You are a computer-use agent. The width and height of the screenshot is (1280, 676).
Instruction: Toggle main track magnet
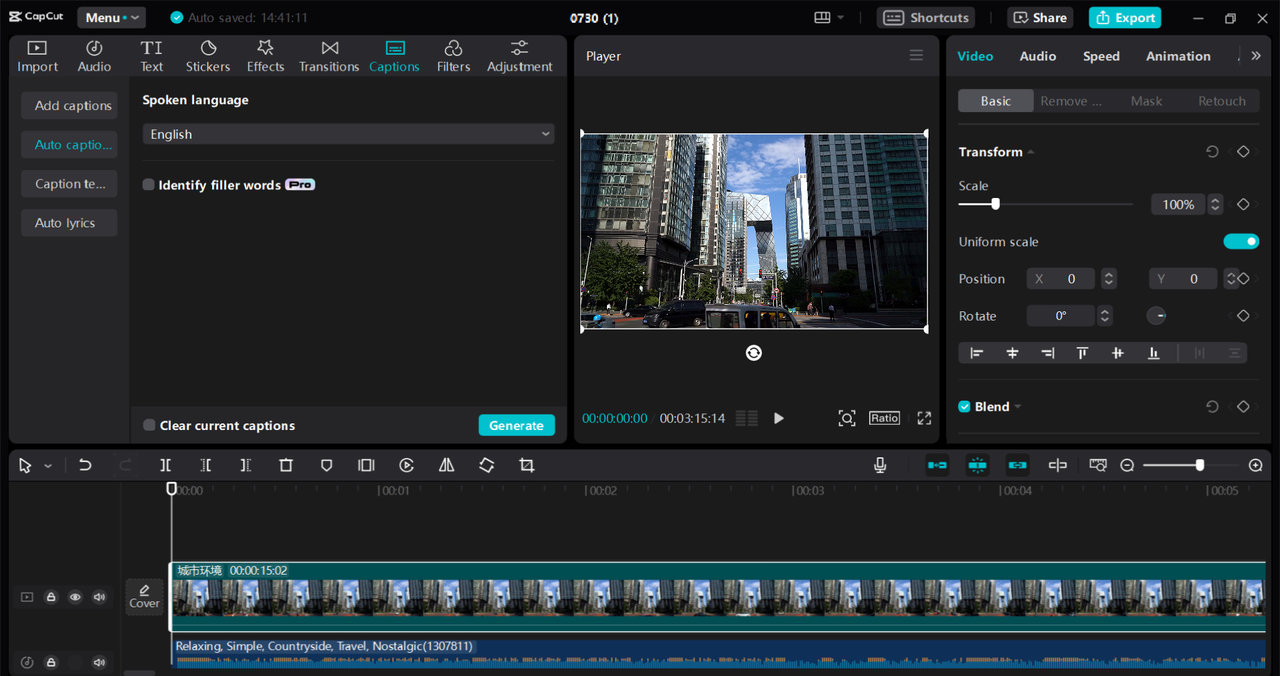(937, 465)
